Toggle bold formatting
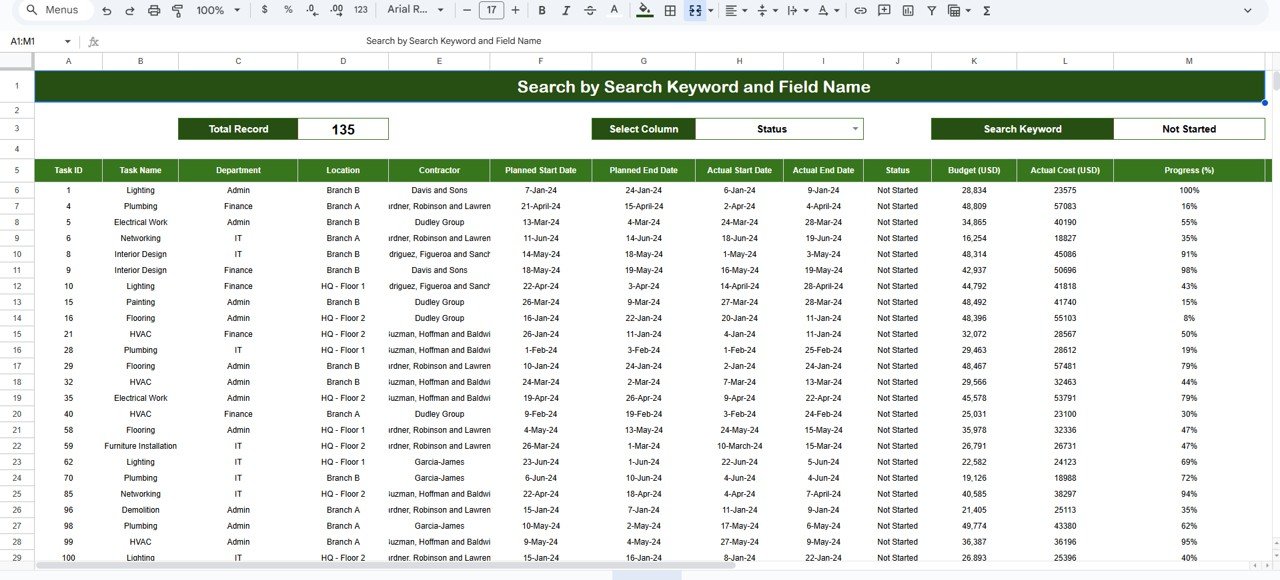1280x580 pixels. 541,10
